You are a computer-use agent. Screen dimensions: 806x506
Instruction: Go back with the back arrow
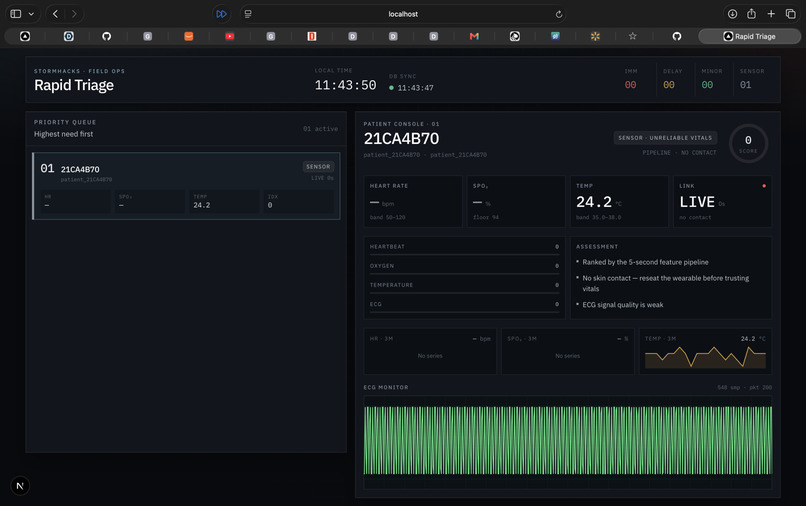click(56, 14)
